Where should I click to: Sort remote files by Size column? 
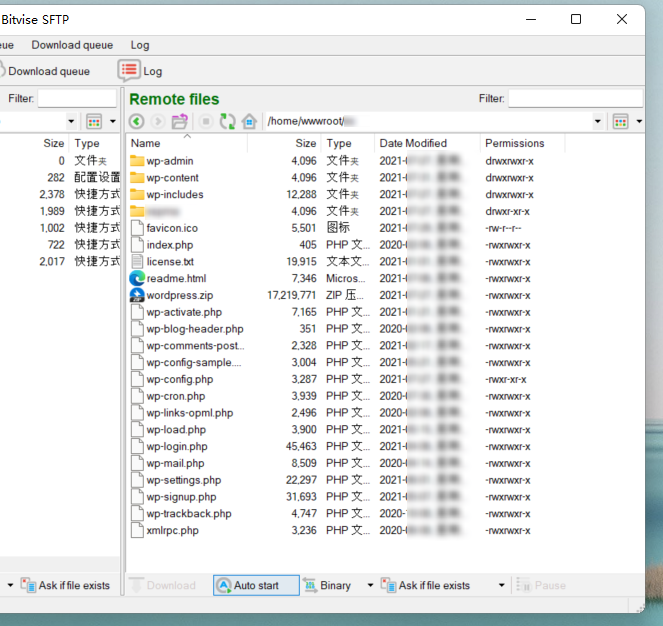(284, 143)
